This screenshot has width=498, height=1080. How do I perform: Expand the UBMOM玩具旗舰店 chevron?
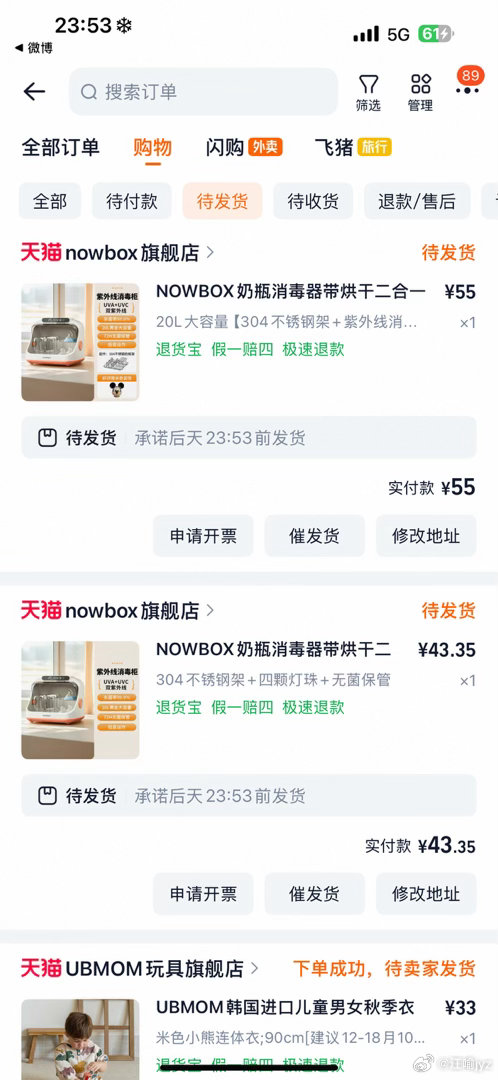pyautogui.click(x=254, y=968)
